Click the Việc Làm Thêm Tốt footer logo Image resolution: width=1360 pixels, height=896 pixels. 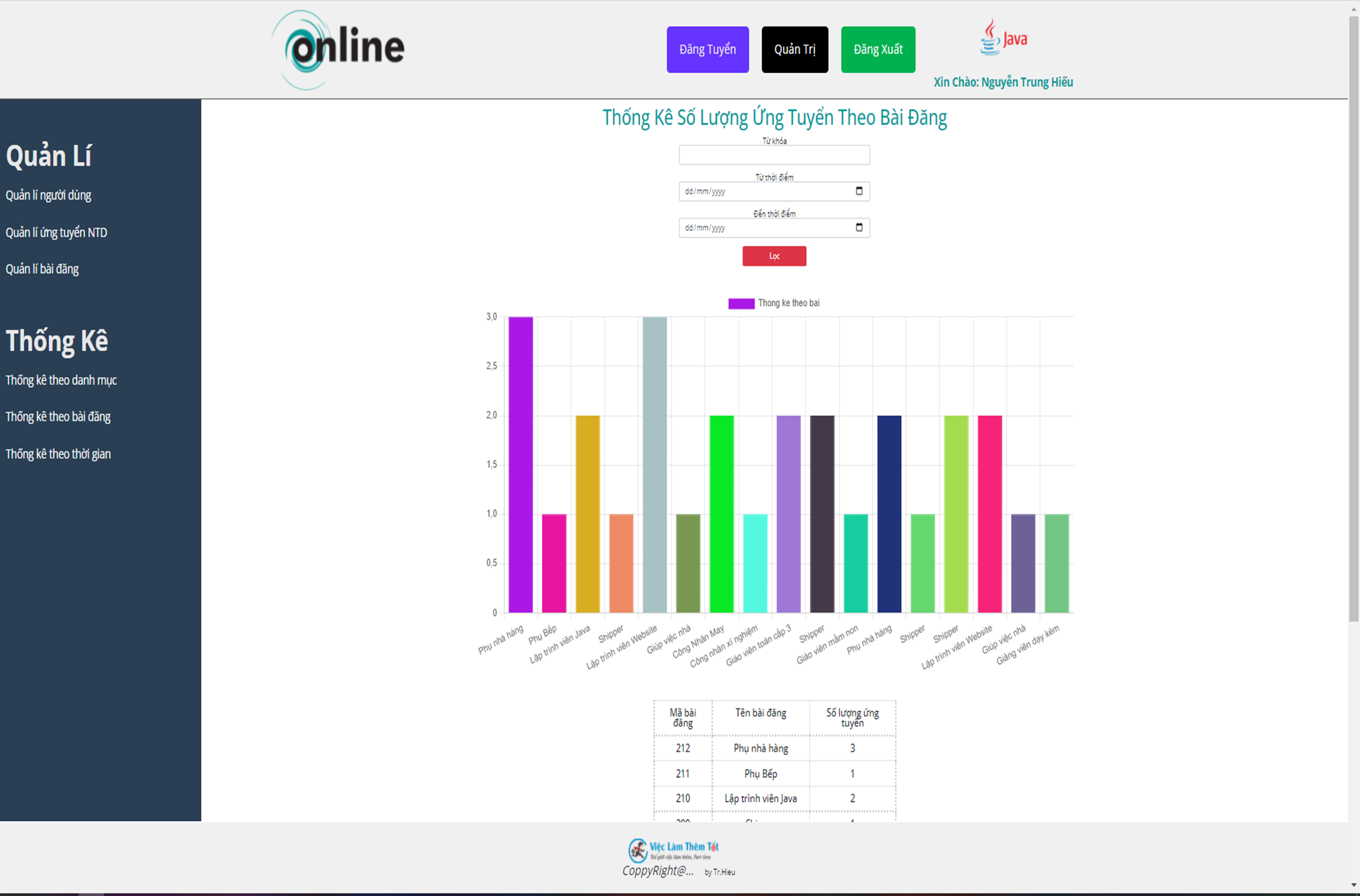(674, 850)
